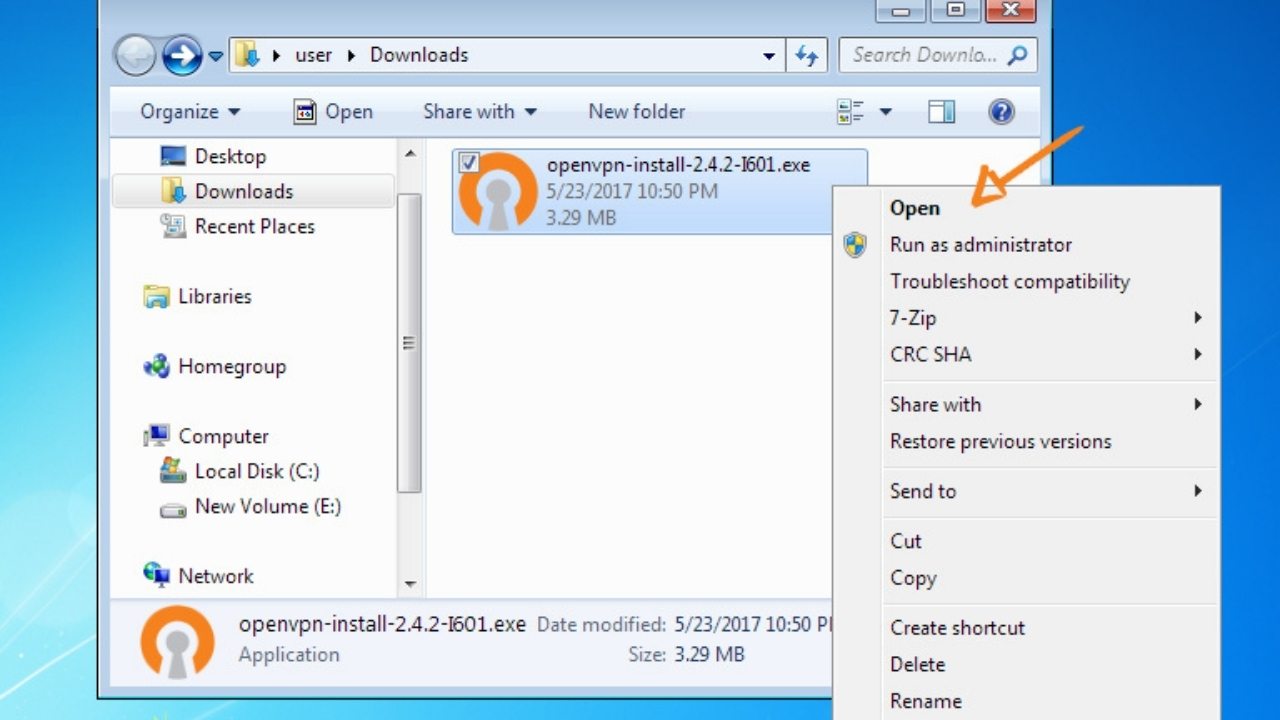Click the OpenVPN orange keyhole file icon
The image size is (1280, 720).
(497, 191)
